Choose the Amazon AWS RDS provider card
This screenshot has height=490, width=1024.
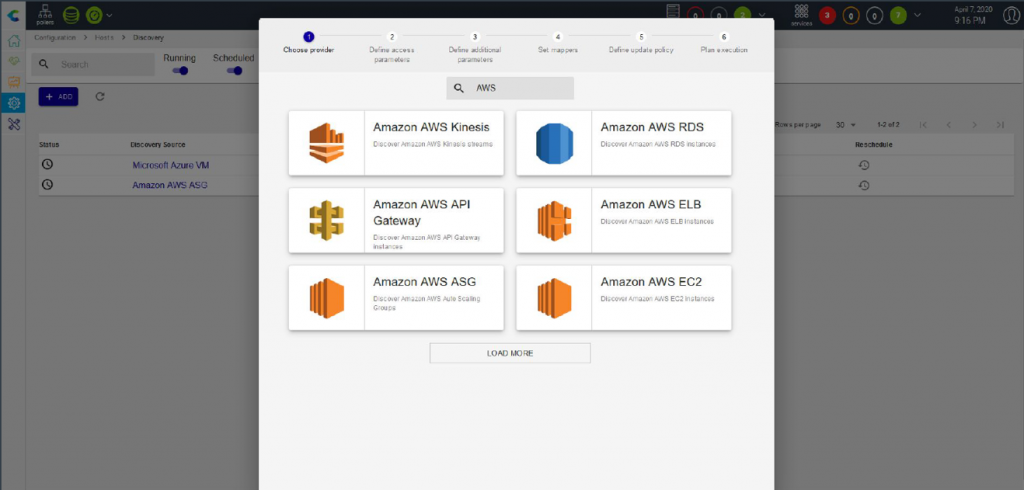(x=624, y=143)
